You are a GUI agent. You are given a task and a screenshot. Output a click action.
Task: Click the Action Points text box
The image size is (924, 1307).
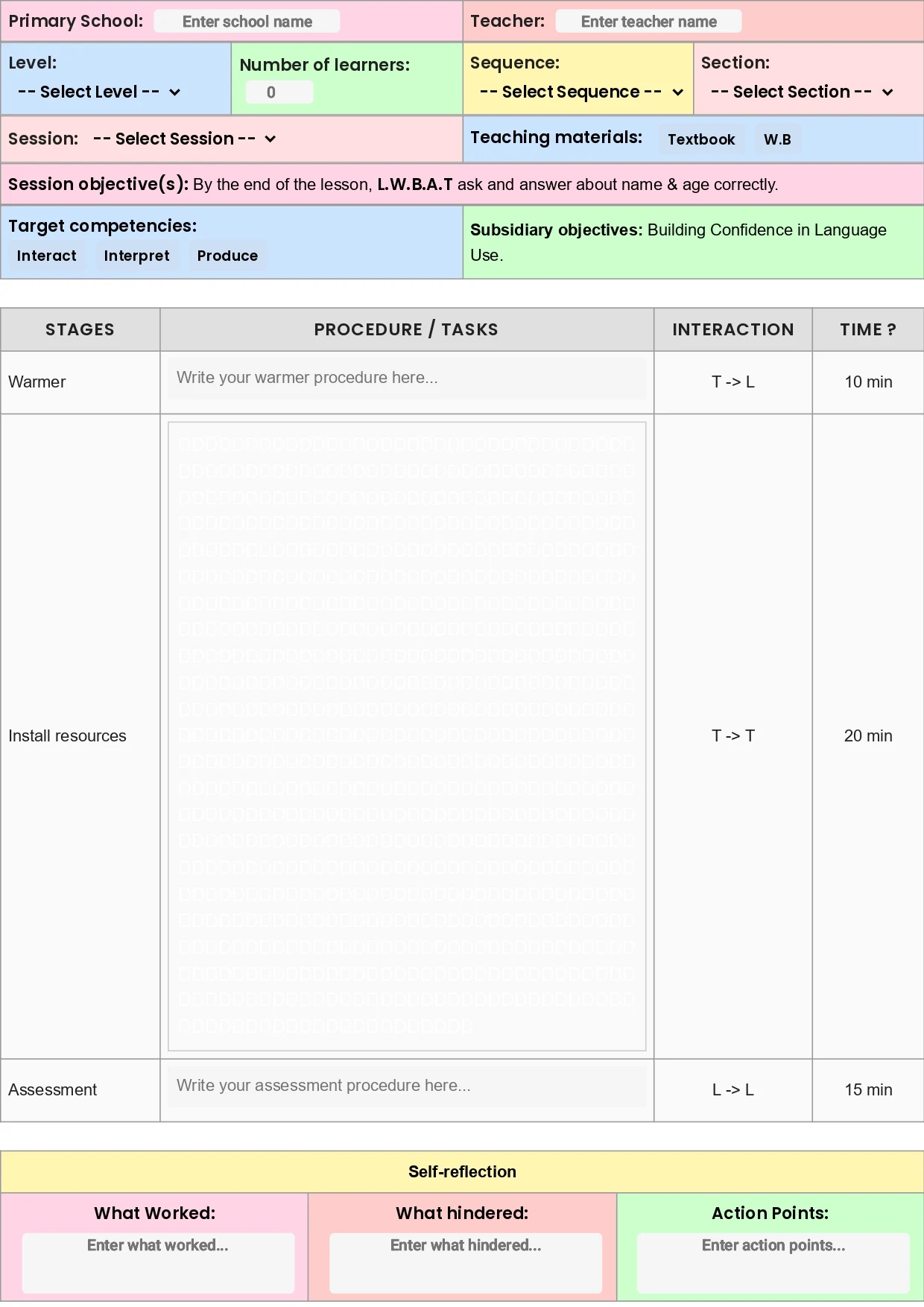point(773,1262)
